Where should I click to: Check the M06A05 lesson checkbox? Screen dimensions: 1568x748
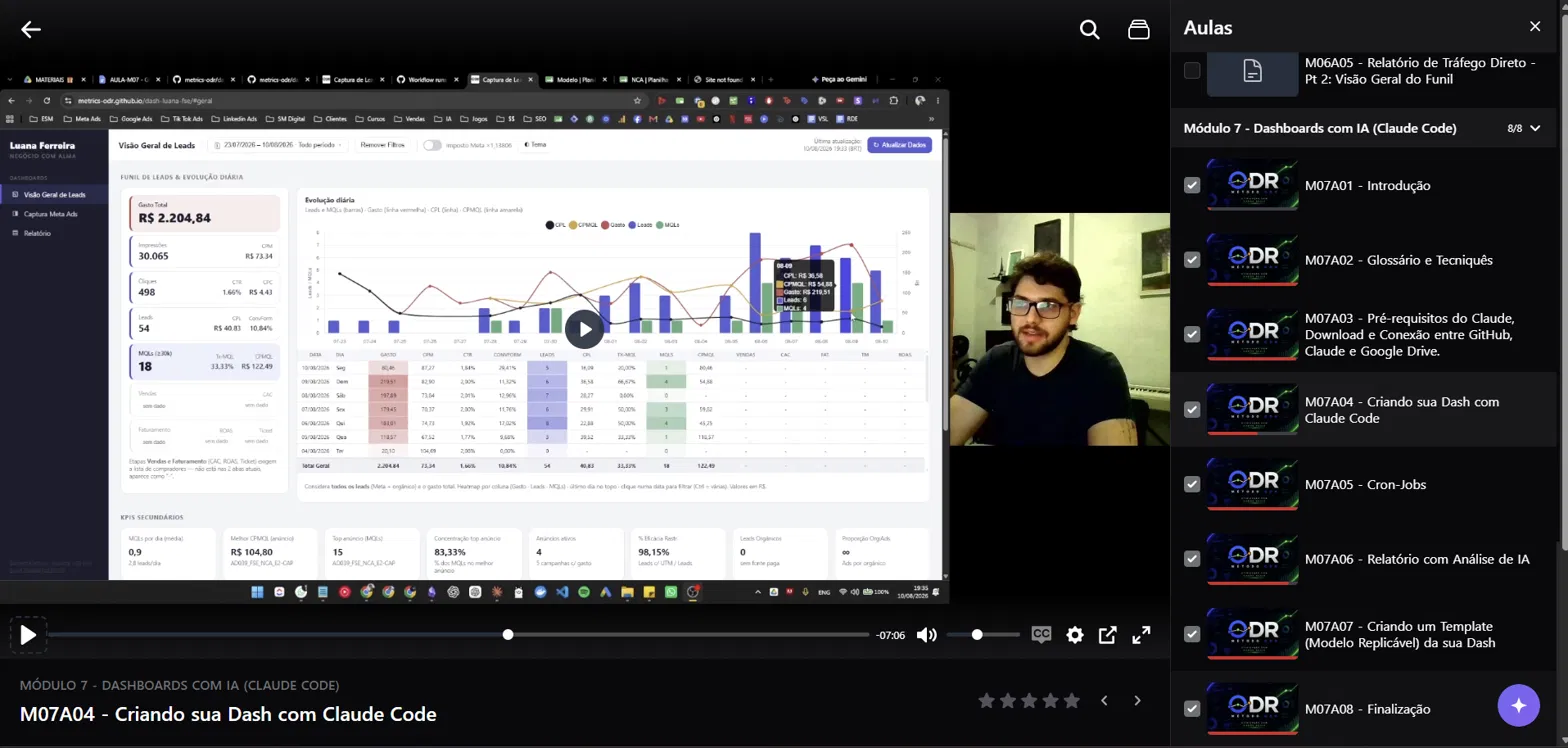point(1192,71)
